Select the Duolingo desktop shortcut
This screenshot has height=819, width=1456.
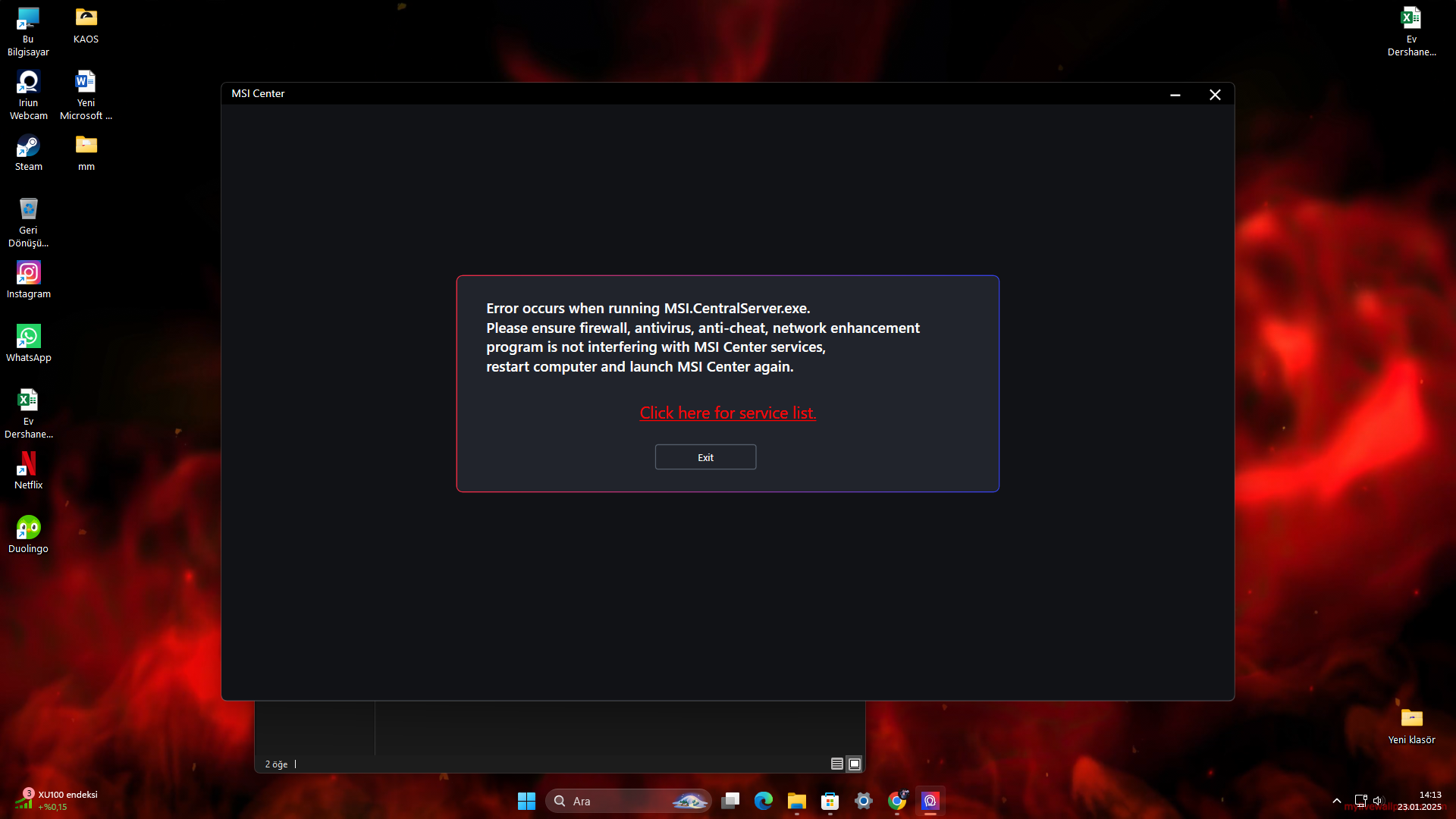(x=28, y=535)
